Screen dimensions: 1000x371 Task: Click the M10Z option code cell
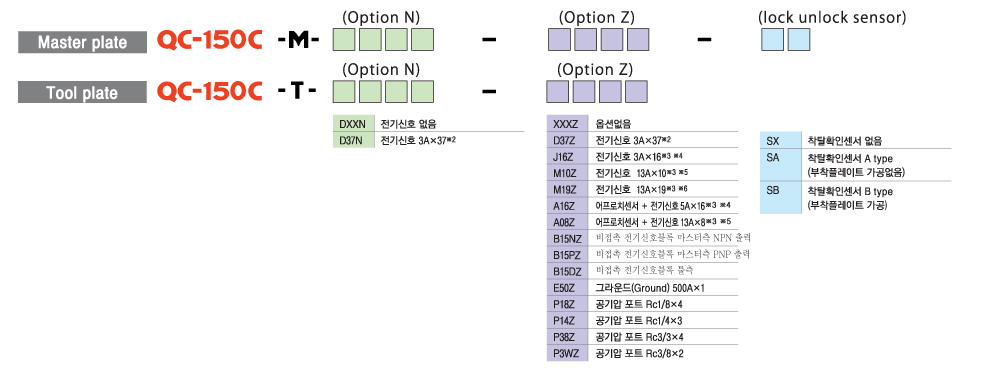(567, 173)
